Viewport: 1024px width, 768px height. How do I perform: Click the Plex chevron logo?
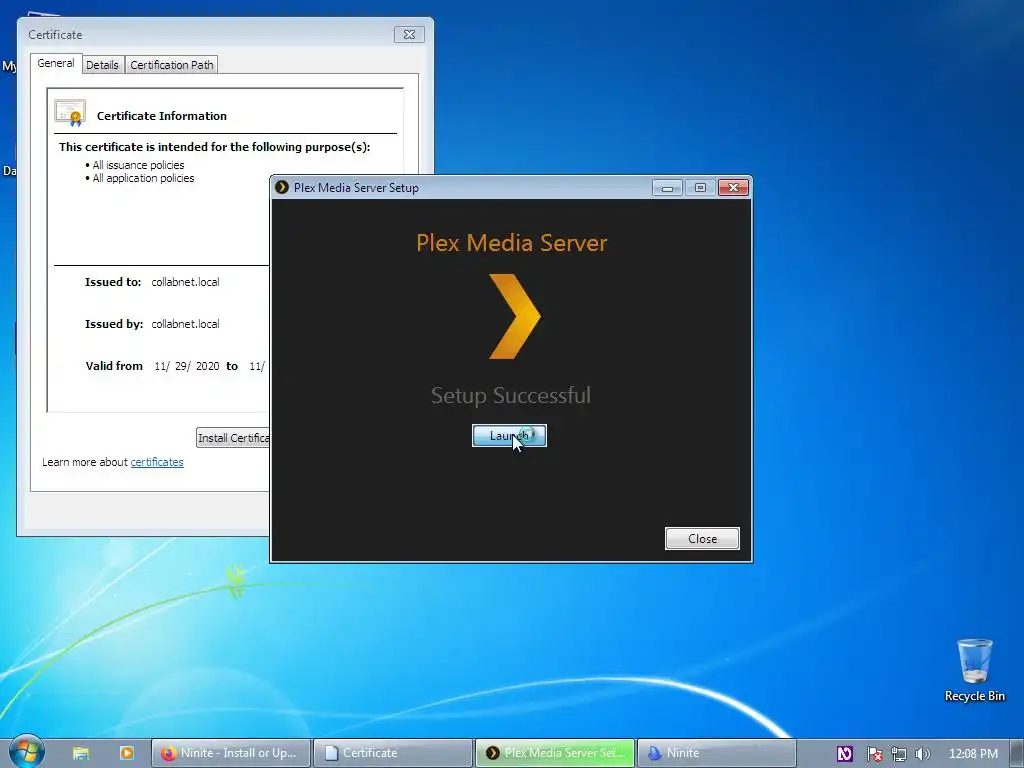click(515, 316)
